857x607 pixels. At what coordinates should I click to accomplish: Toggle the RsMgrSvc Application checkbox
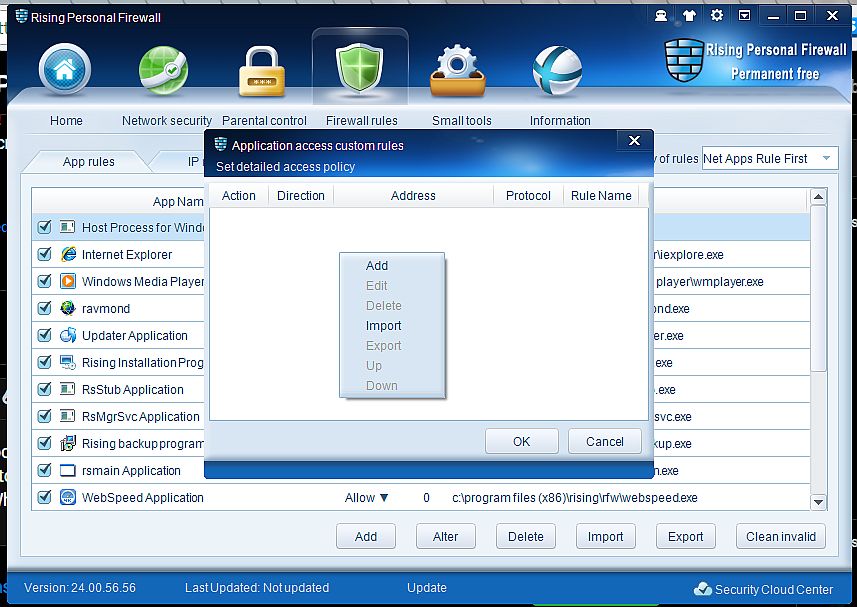coord(44,416)
